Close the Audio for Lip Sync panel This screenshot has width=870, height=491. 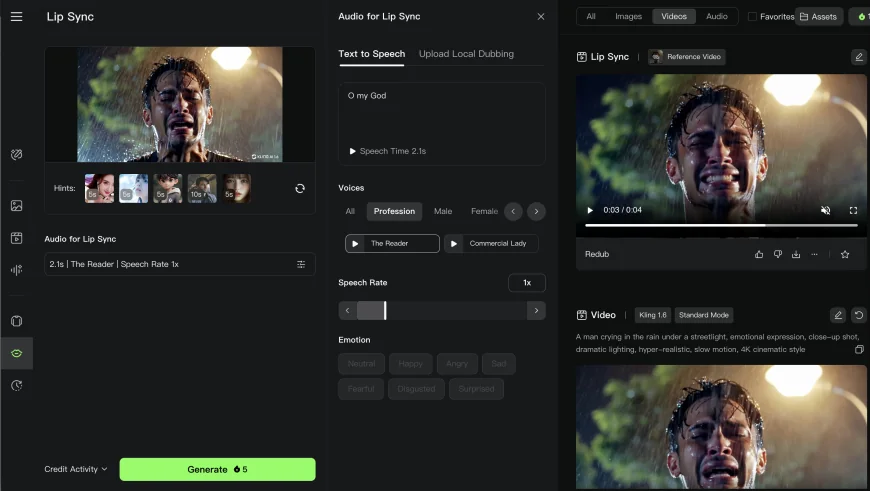coord(540,17)
